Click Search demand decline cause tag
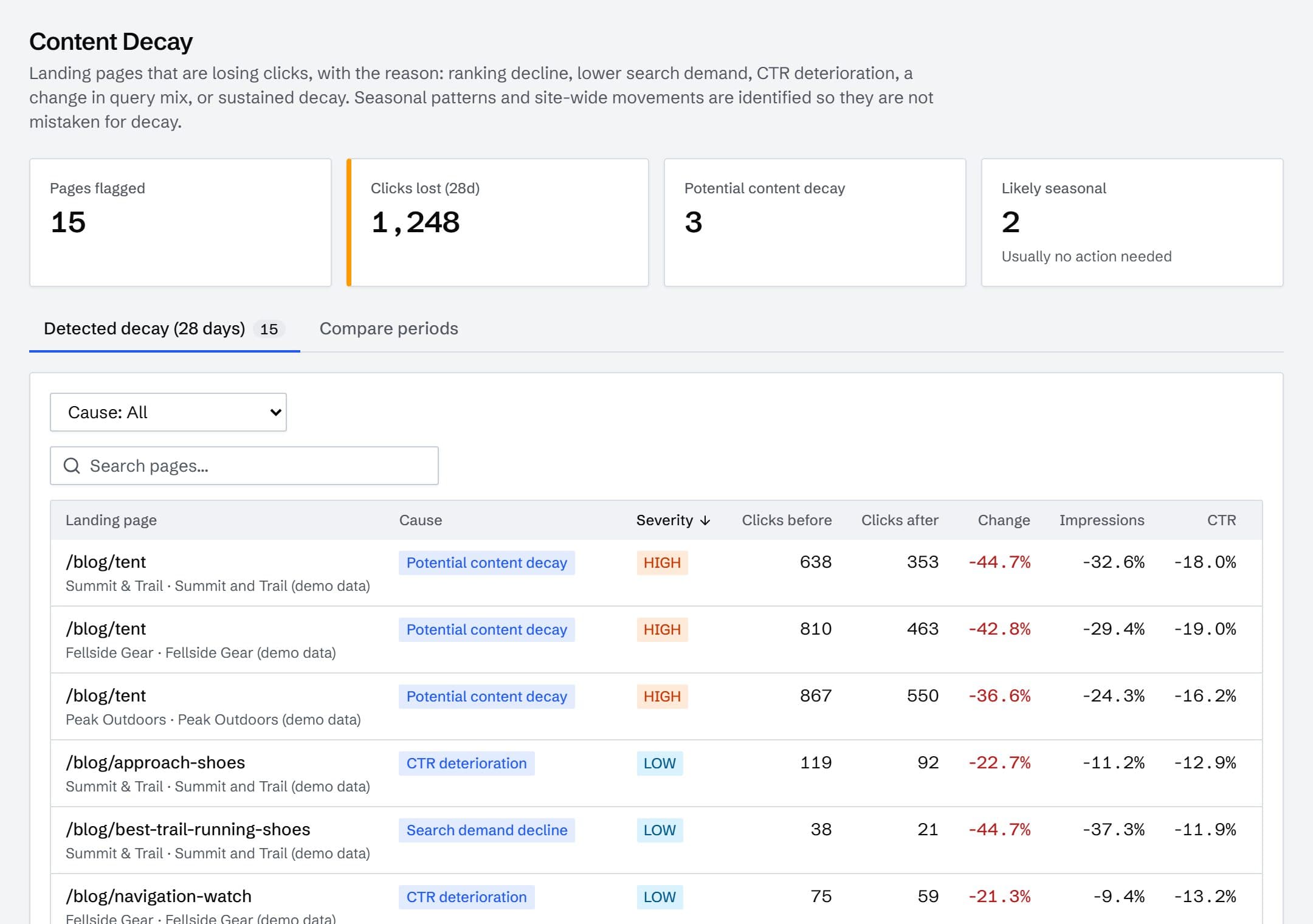The height and width of the screenshot is (924, 1313). [x=487, y=830]
